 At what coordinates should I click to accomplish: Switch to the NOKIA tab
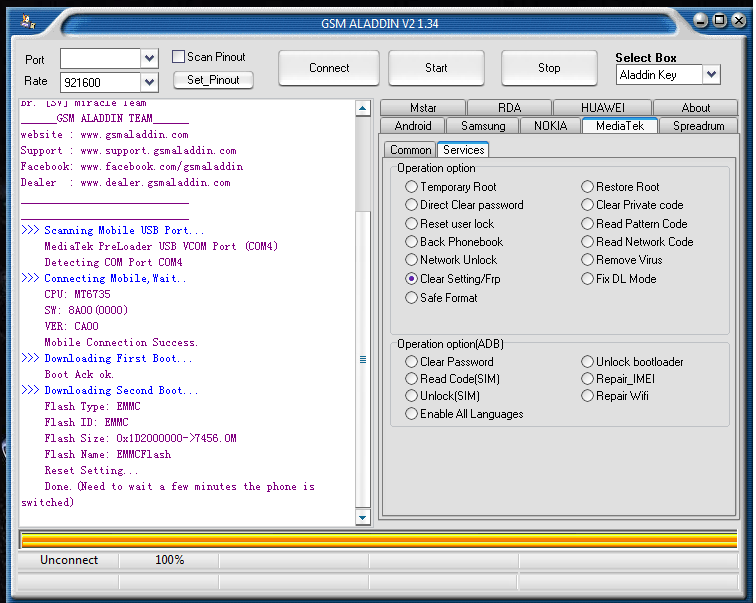(550, 126)
